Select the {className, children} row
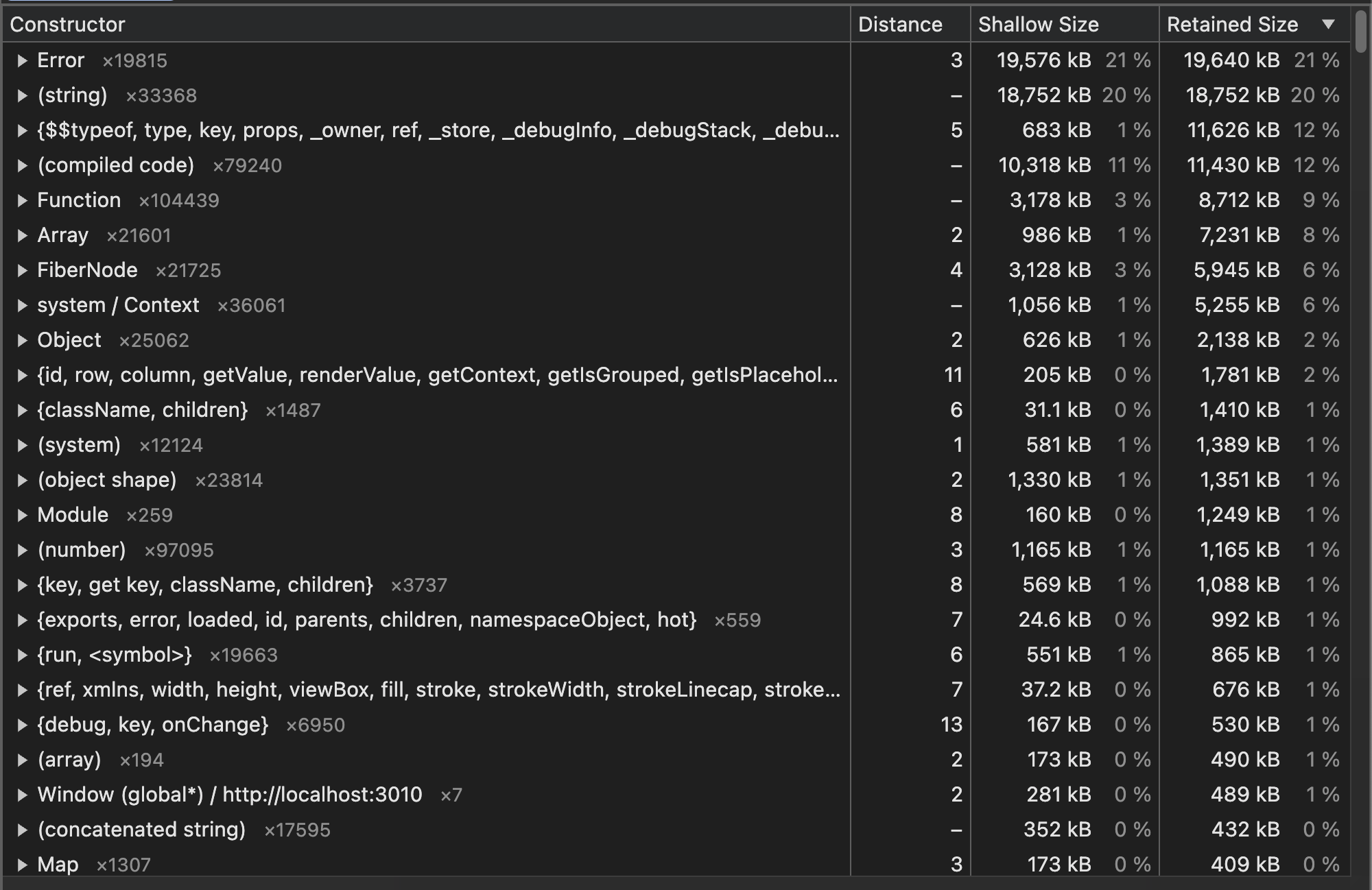The height and width of the screenshot is (890, 1372). (142, 410)
